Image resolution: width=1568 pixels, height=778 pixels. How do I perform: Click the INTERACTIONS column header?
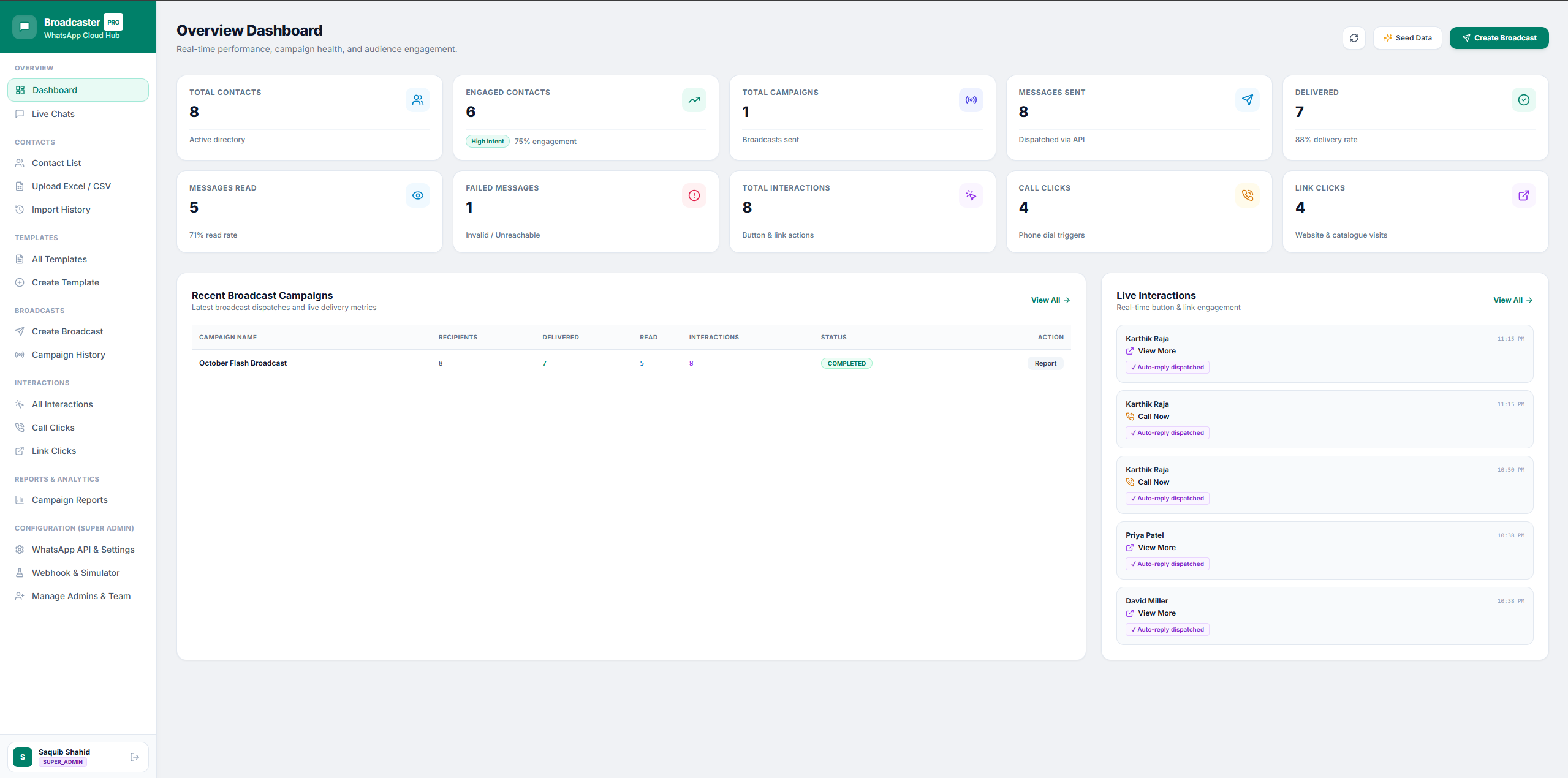click(714, 338)
